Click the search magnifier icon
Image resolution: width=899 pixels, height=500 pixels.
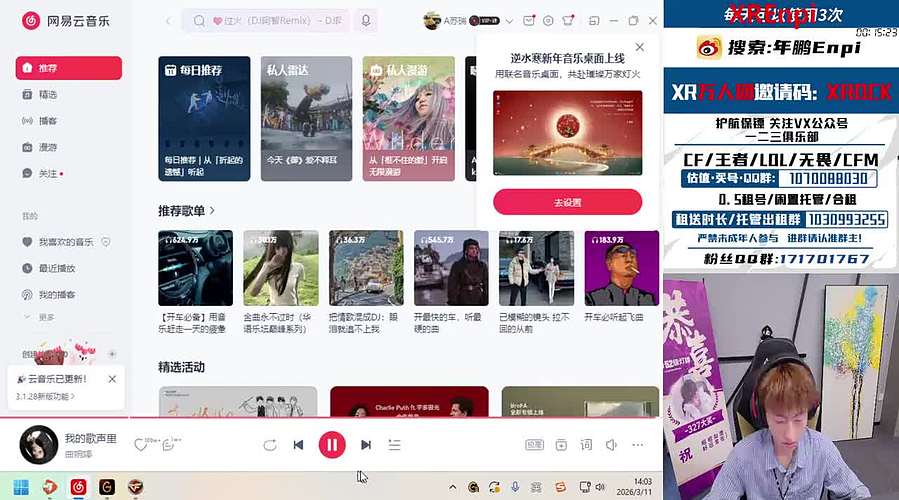coord(199,21)
